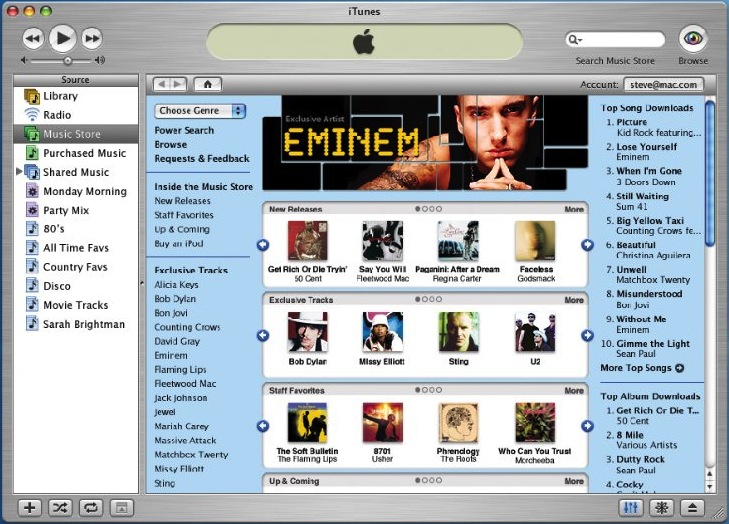Select the All Time Favs playlist
The height and width of the screenshot is (524, 729).
point(76,248)
